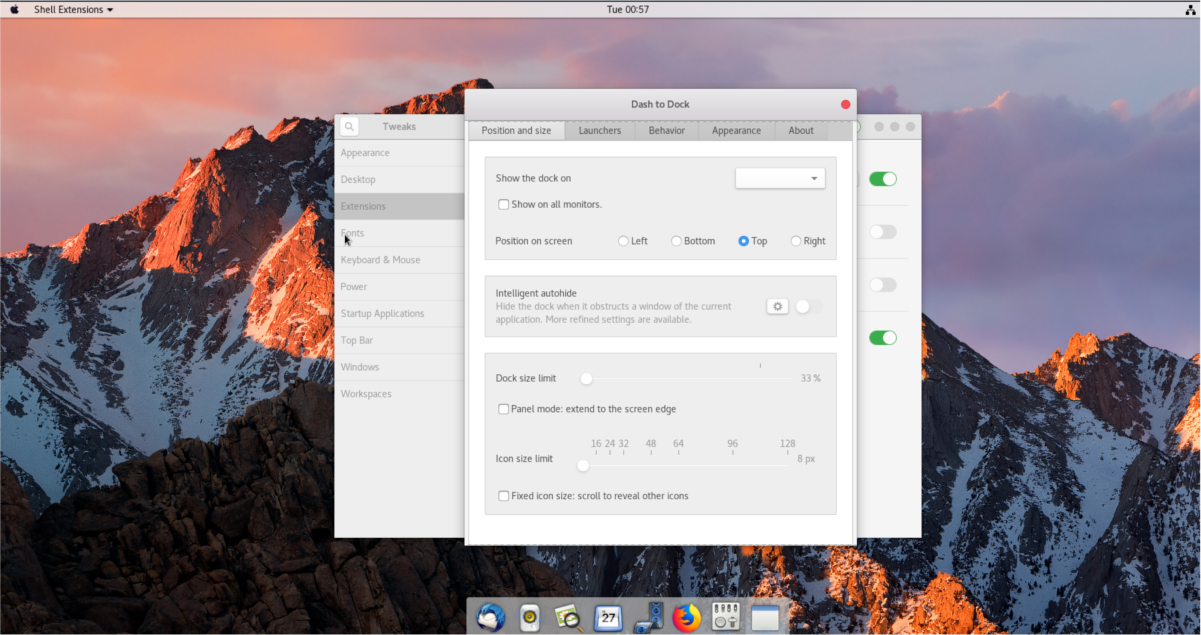Launch Firefox from the dock
The width and height of the screenshot is (1201, 635).
[686, 617]
